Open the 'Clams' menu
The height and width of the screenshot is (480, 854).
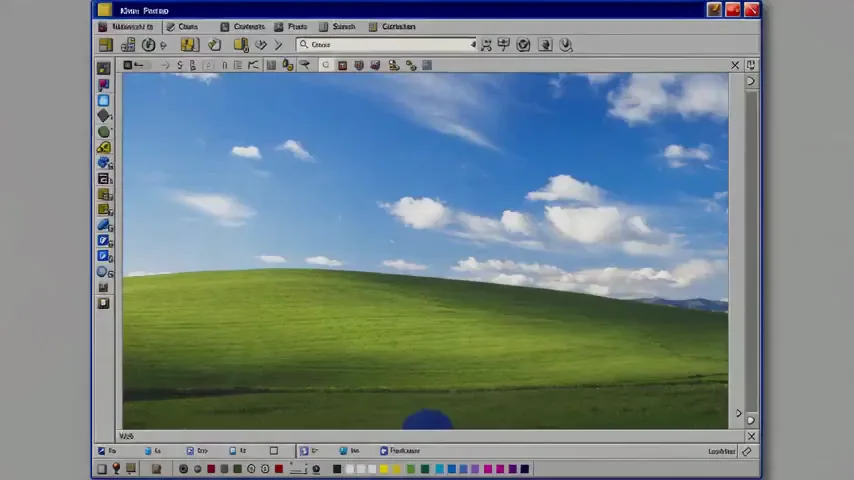click(182, 27)
